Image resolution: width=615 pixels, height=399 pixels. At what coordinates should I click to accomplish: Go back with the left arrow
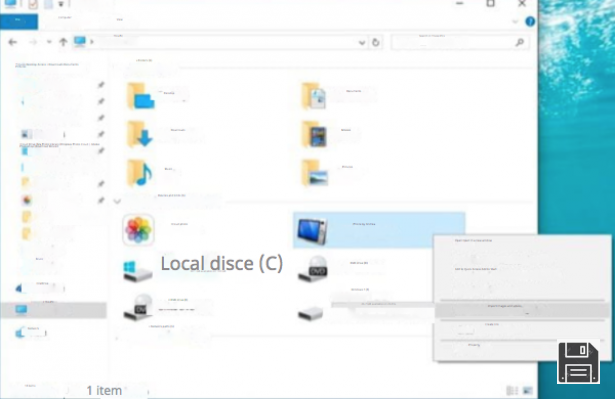[13, 42]
